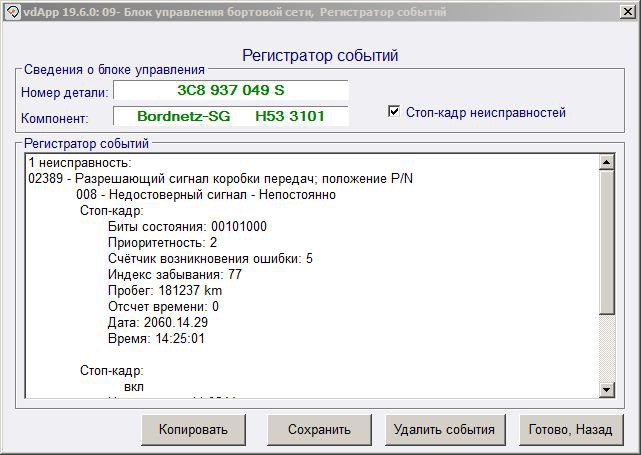The height and width of the screenshot is (455, 641).
Task: Click the event log scrollbar thumb
Action: (606, 240)
